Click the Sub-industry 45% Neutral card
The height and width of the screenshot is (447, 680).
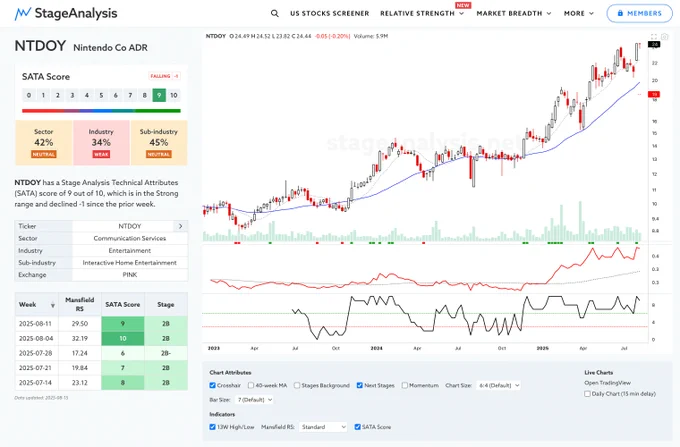pyautogui.click(x=159, y=143)
